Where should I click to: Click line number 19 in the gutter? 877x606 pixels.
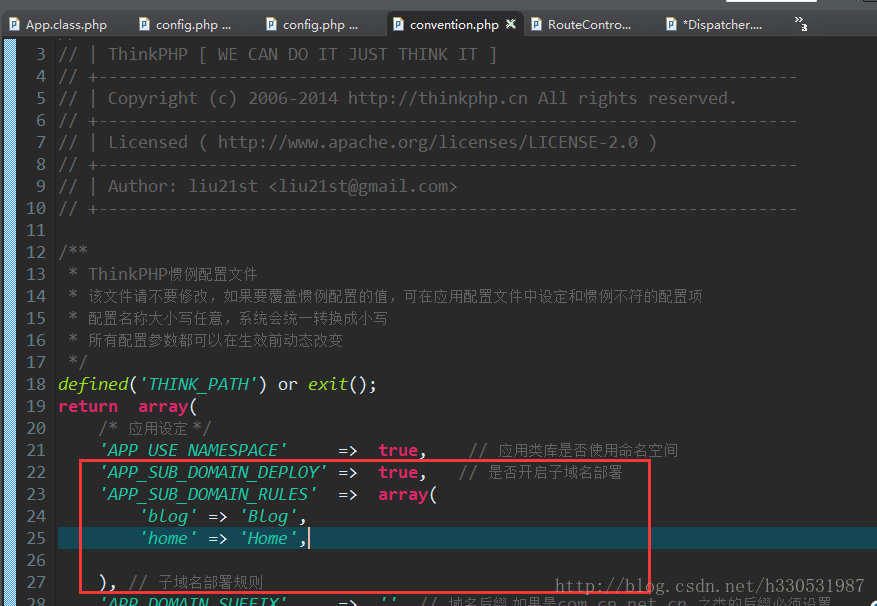tap(36, 406)
